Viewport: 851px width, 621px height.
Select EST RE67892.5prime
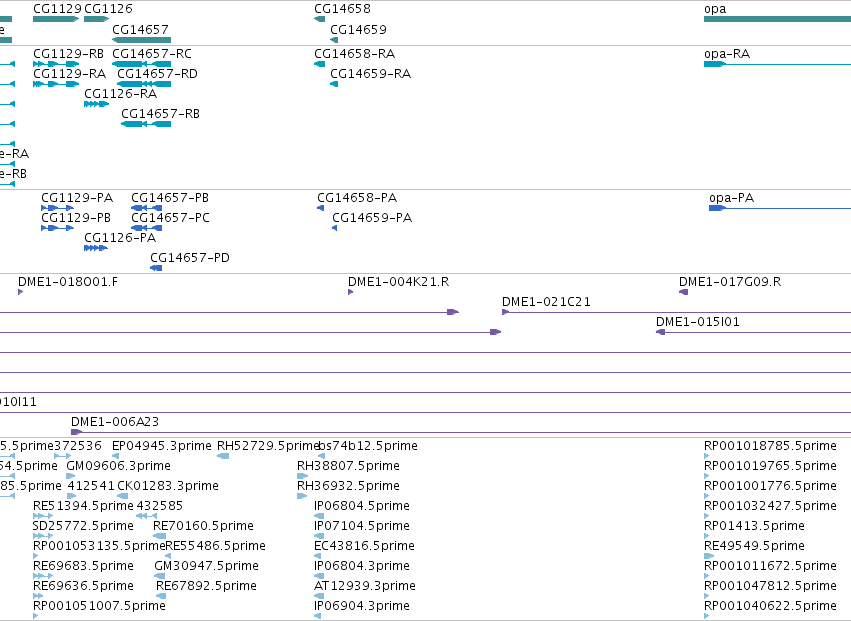[x=206, y=586]
